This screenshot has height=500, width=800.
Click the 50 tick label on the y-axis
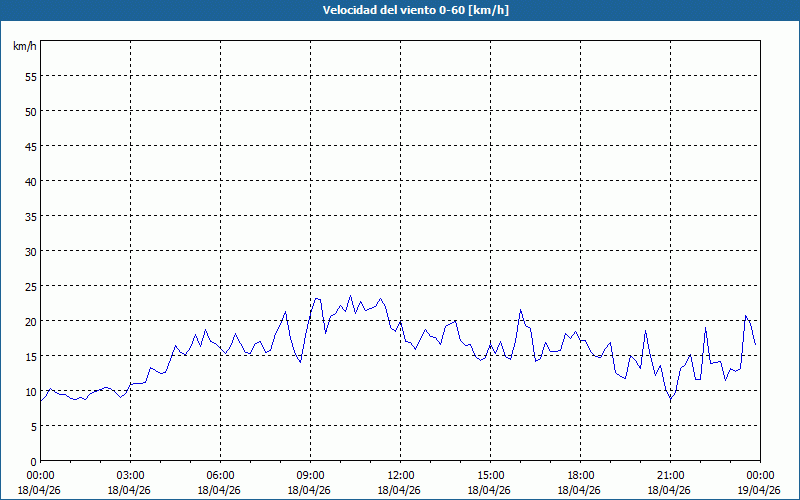click(30, 111)
